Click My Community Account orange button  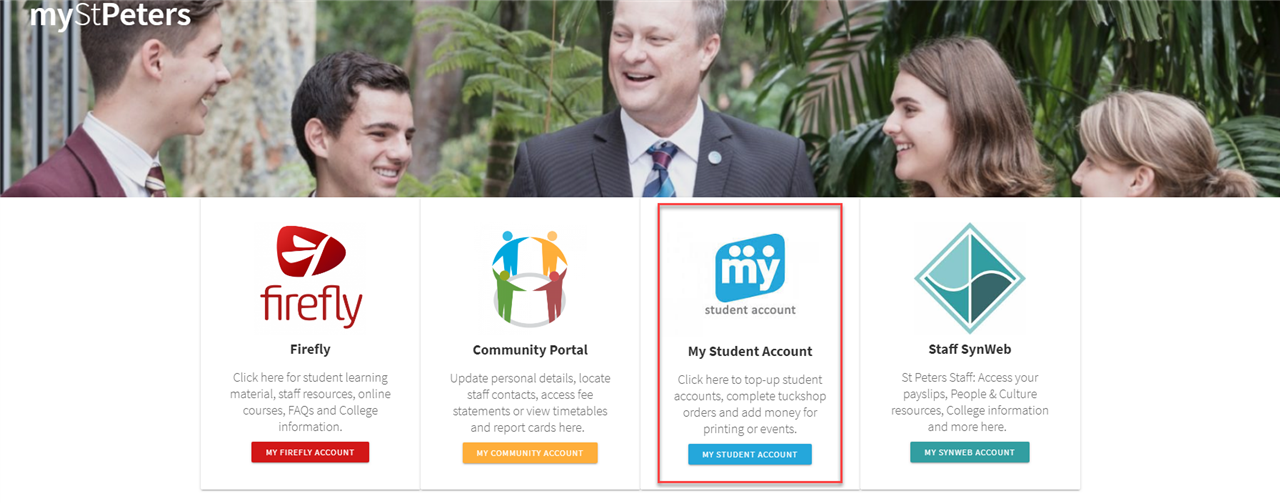click(x=530, y=453)
